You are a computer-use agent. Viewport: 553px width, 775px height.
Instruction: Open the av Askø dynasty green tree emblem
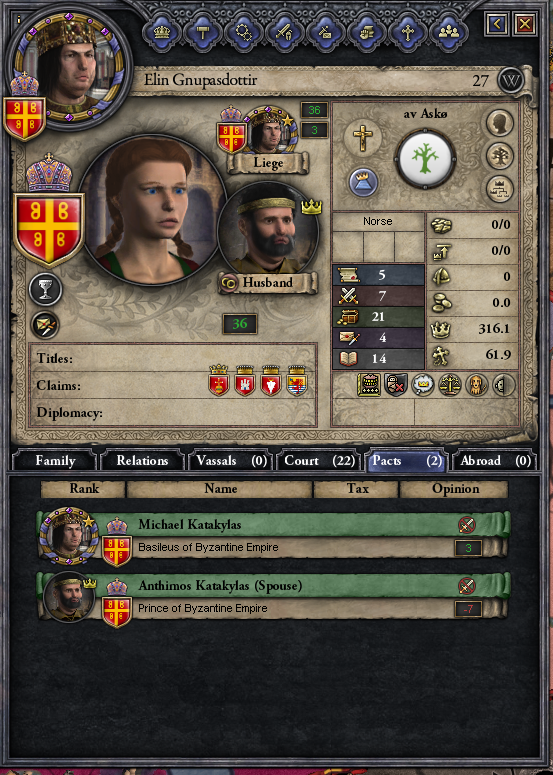425,159
